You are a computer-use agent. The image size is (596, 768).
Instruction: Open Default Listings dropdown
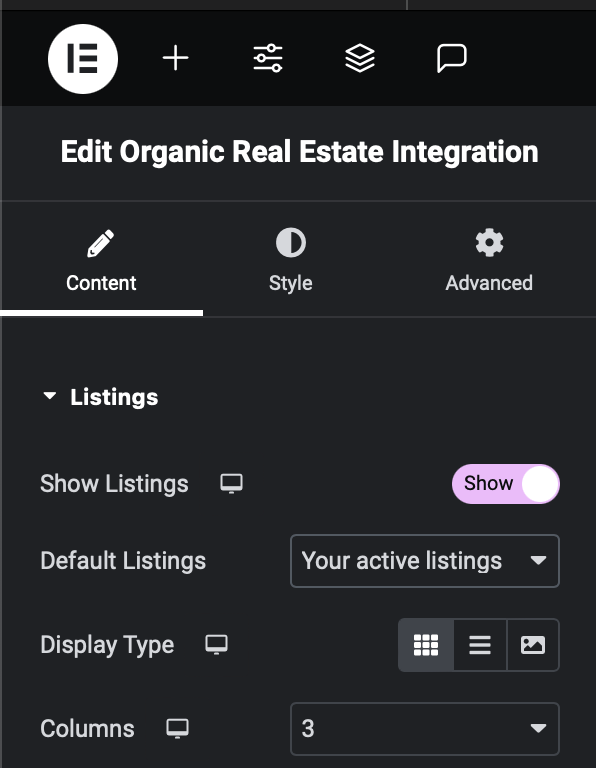point(425,561)
